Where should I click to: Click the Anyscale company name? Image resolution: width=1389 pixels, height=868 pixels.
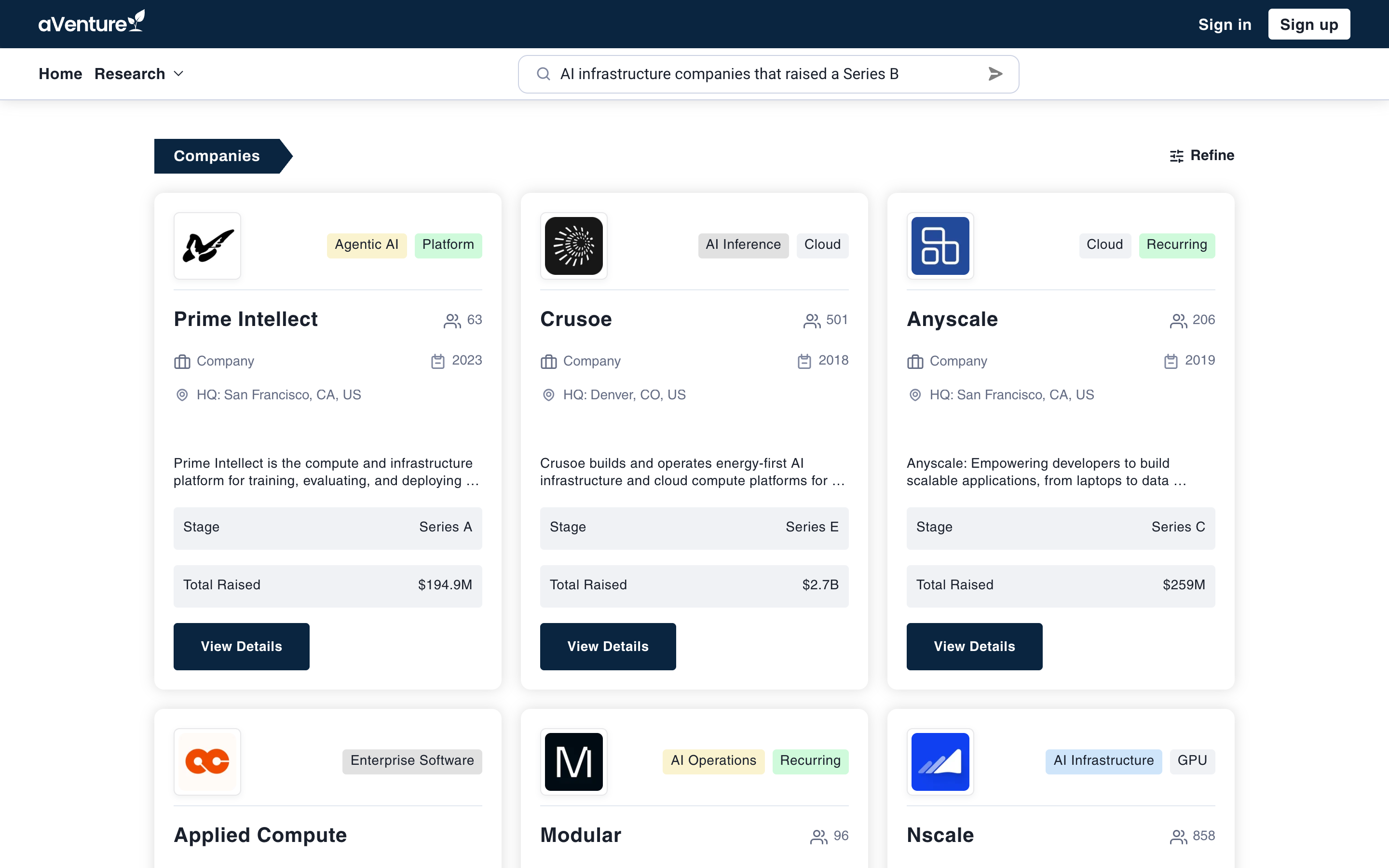pyautogui.click(x=952, y=320)
